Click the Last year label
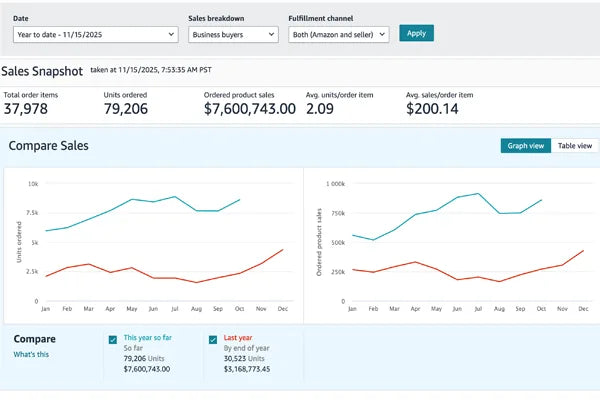 [x=238, y=338]
